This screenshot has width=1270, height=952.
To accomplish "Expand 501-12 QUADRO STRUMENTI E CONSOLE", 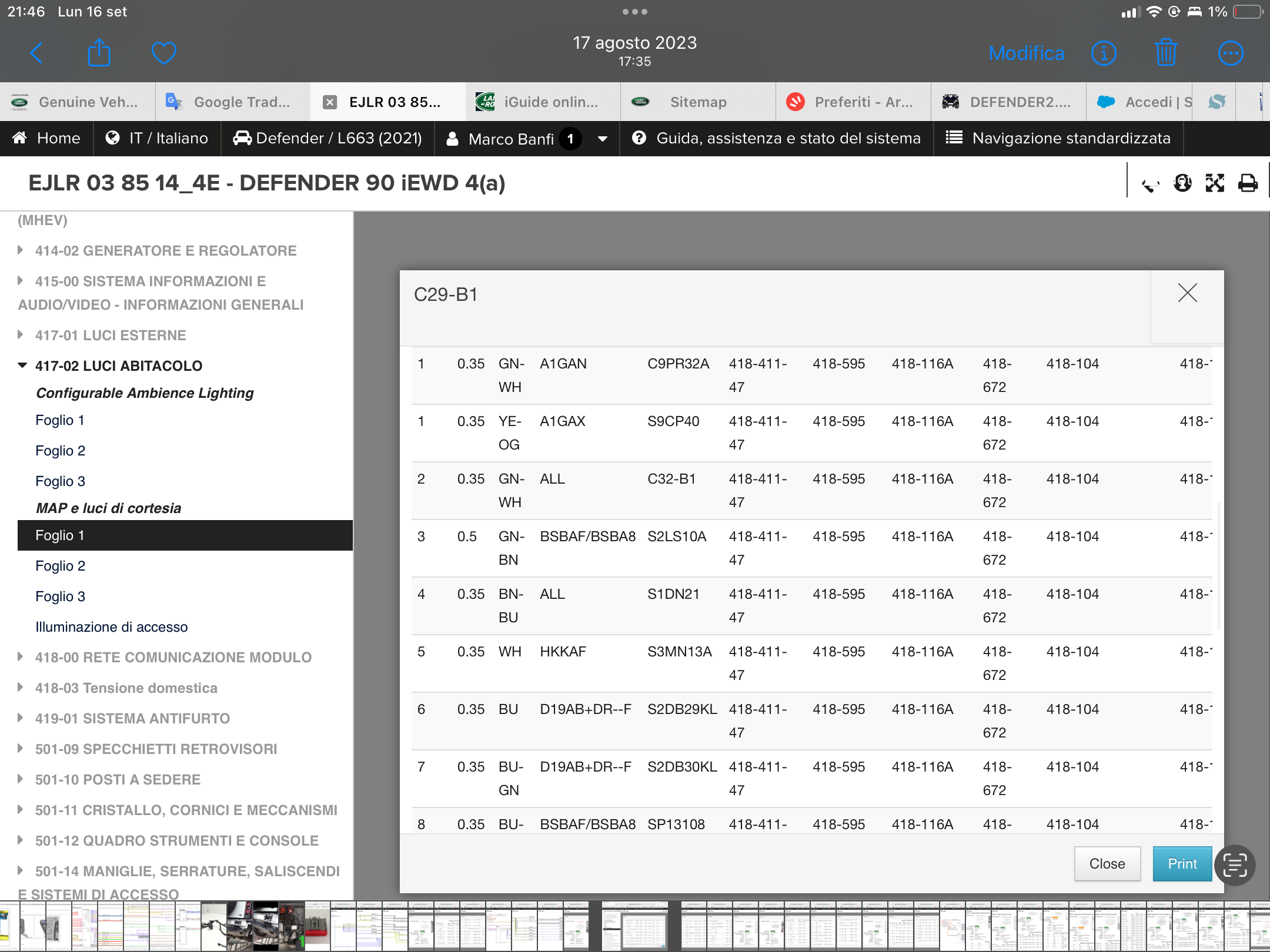I will (x=176, y=841).
